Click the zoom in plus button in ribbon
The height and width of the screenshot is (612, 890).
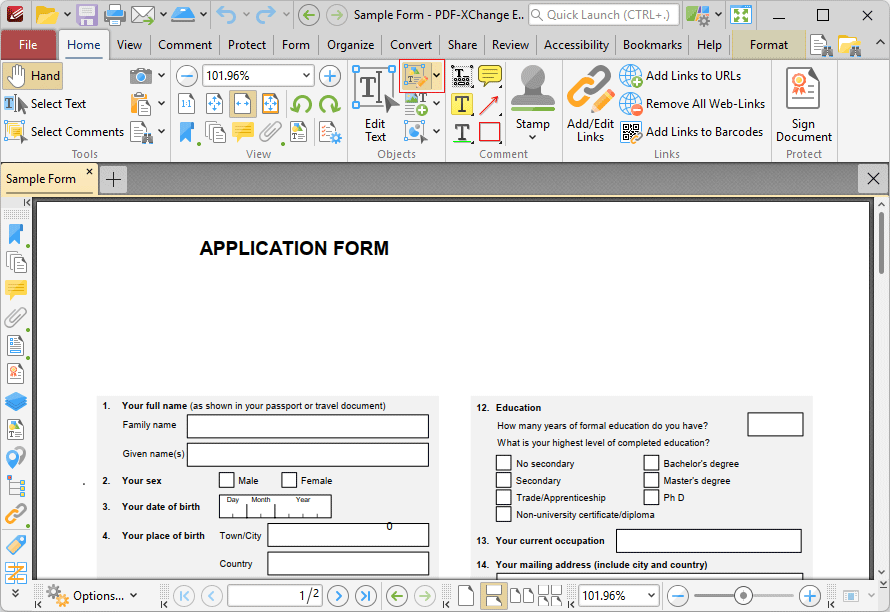pos(330,76)
